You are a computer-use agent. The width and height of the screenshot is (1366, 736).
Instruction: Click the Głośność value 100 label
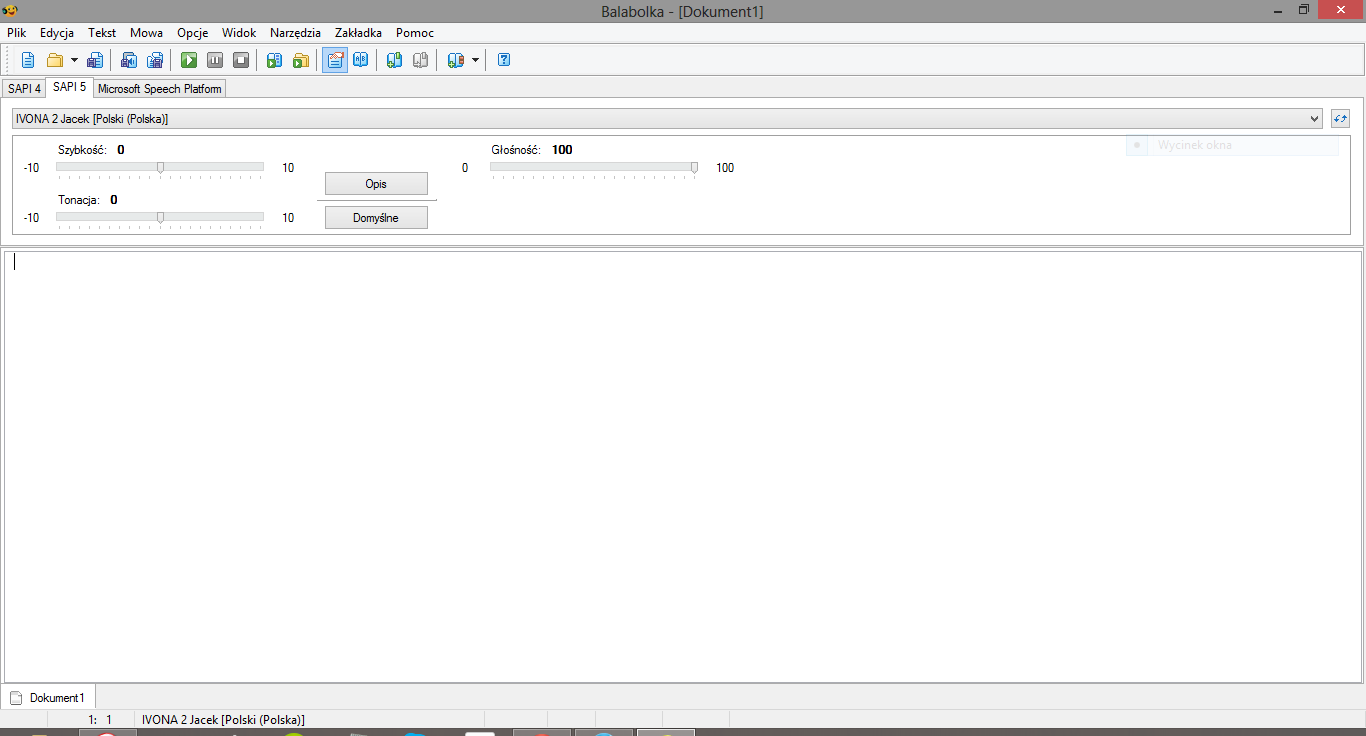(x=562, y=150)
